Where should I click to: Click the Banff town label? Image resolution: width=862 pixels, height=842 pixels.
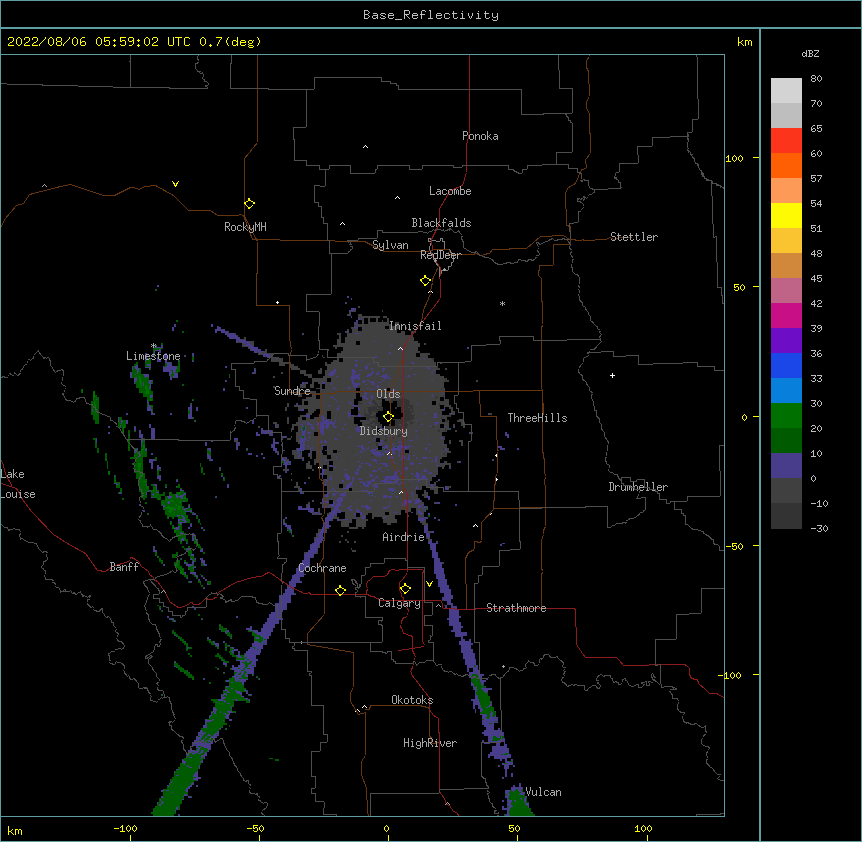click(124, 567)
